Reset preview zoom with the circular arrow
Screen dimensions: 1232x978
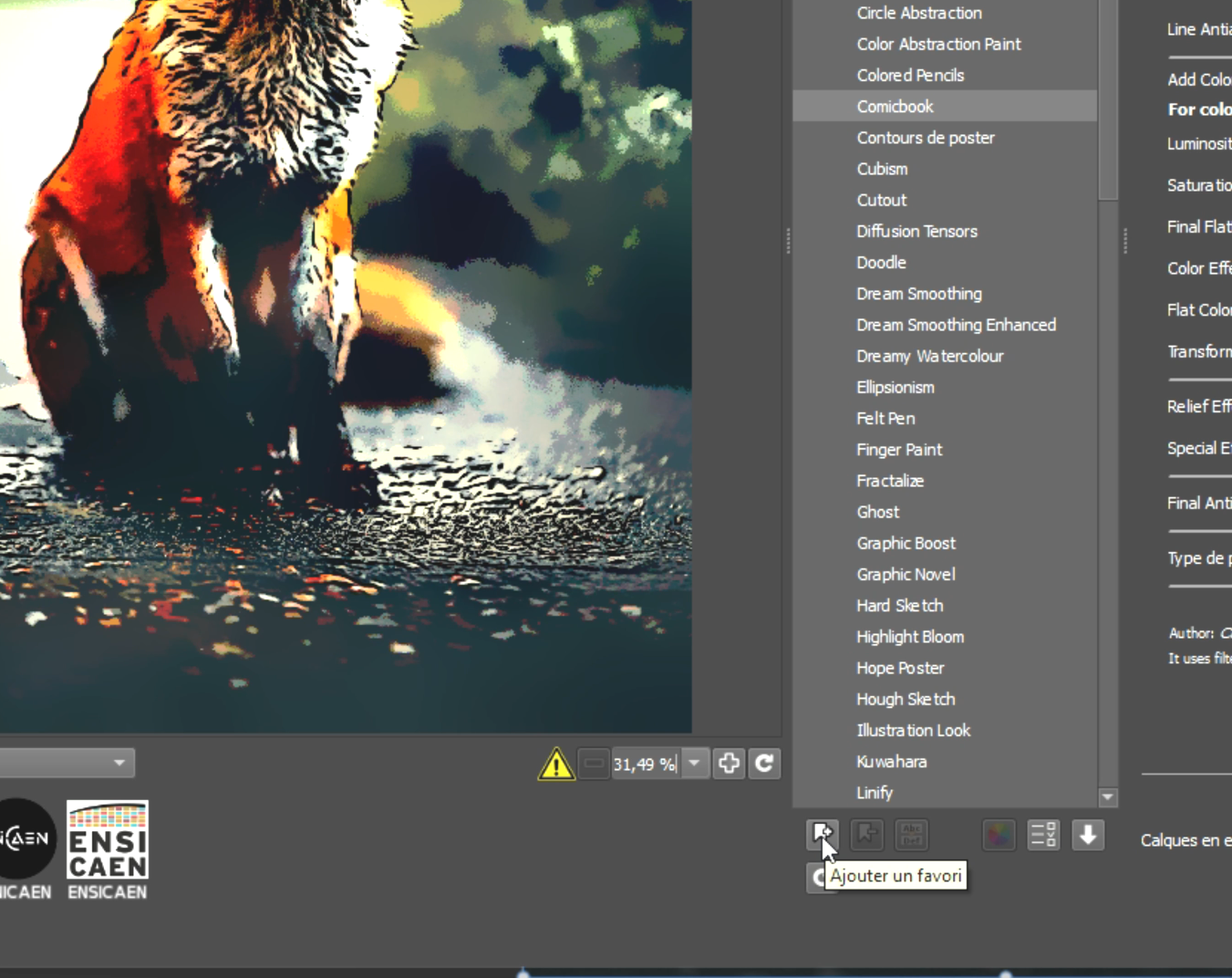point(764,763)
